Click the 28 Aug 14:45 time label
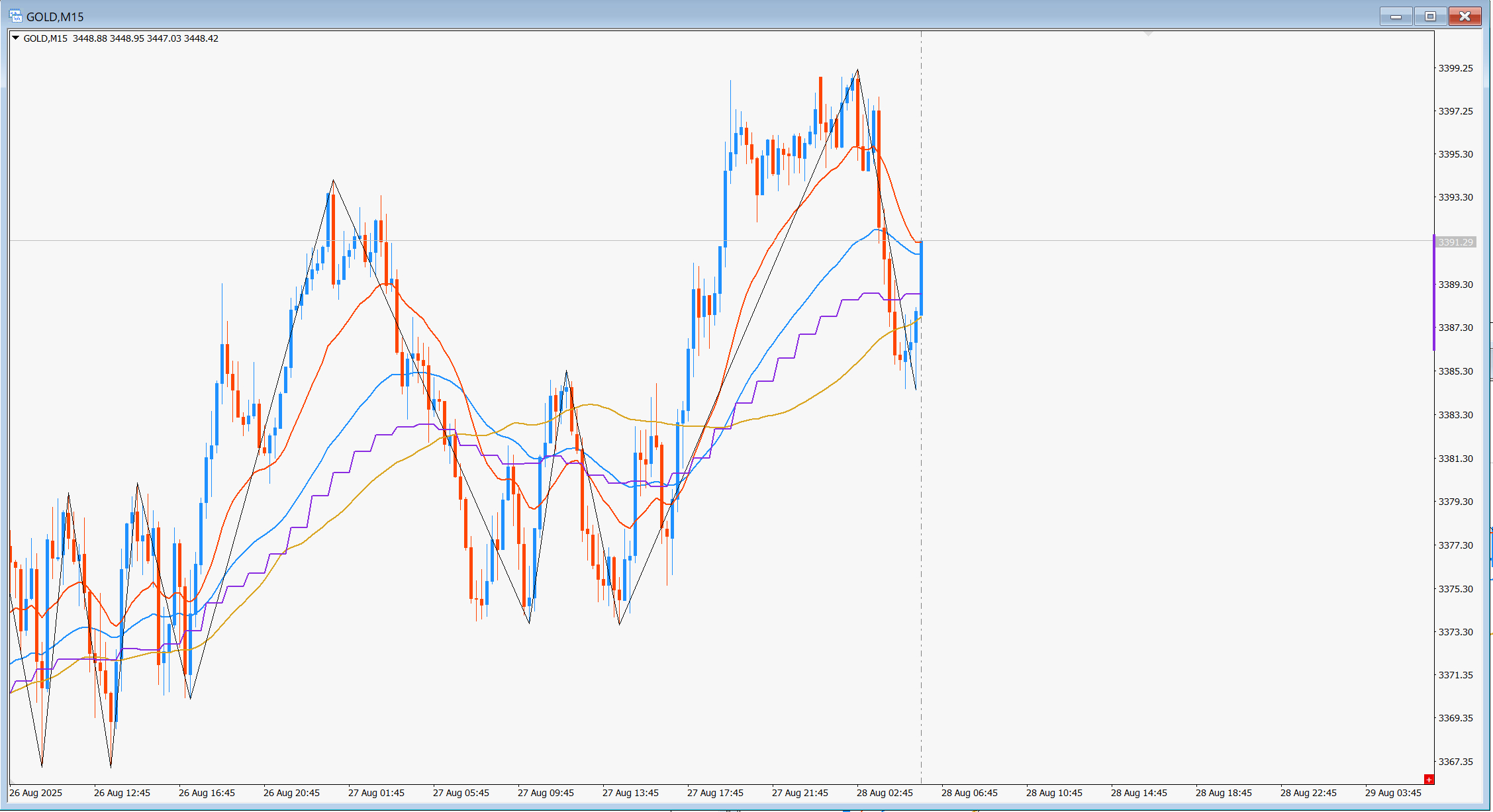 point(1139,793)
